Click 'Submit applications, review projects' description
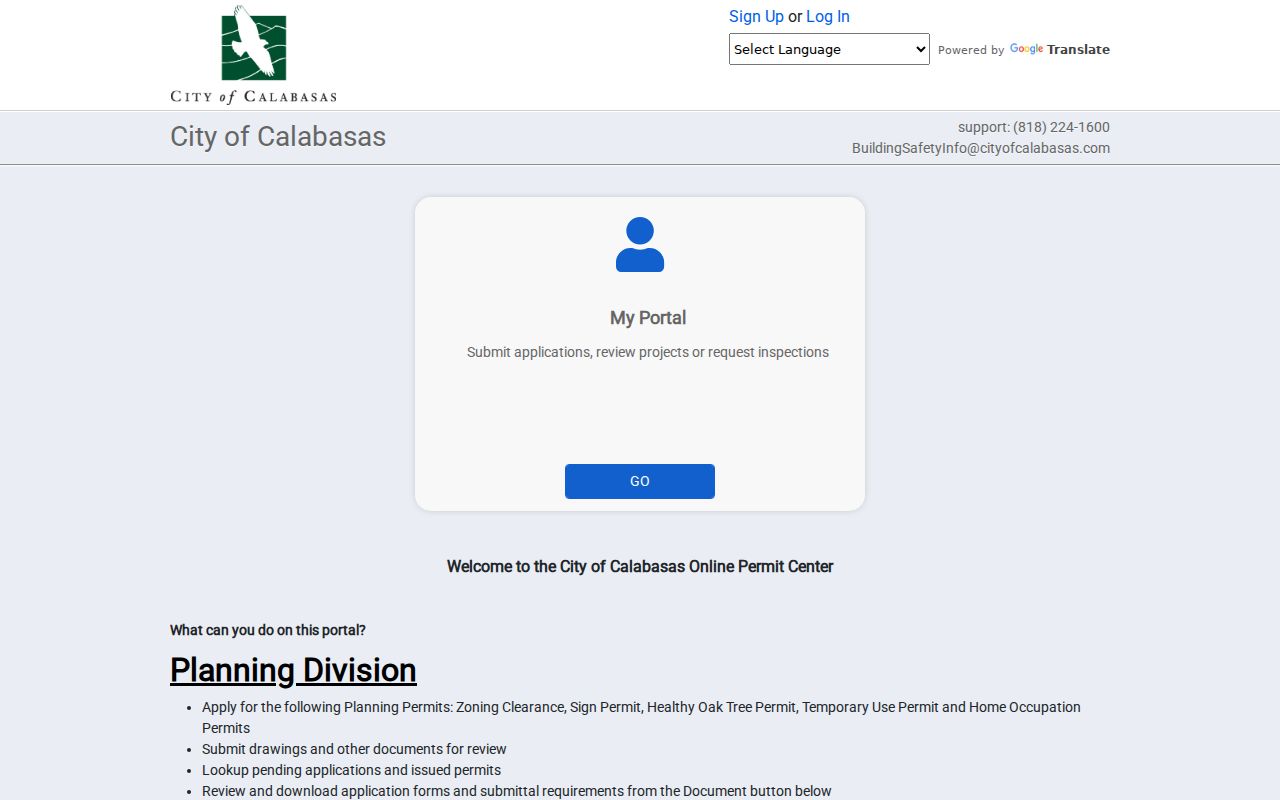 (648, 352)
